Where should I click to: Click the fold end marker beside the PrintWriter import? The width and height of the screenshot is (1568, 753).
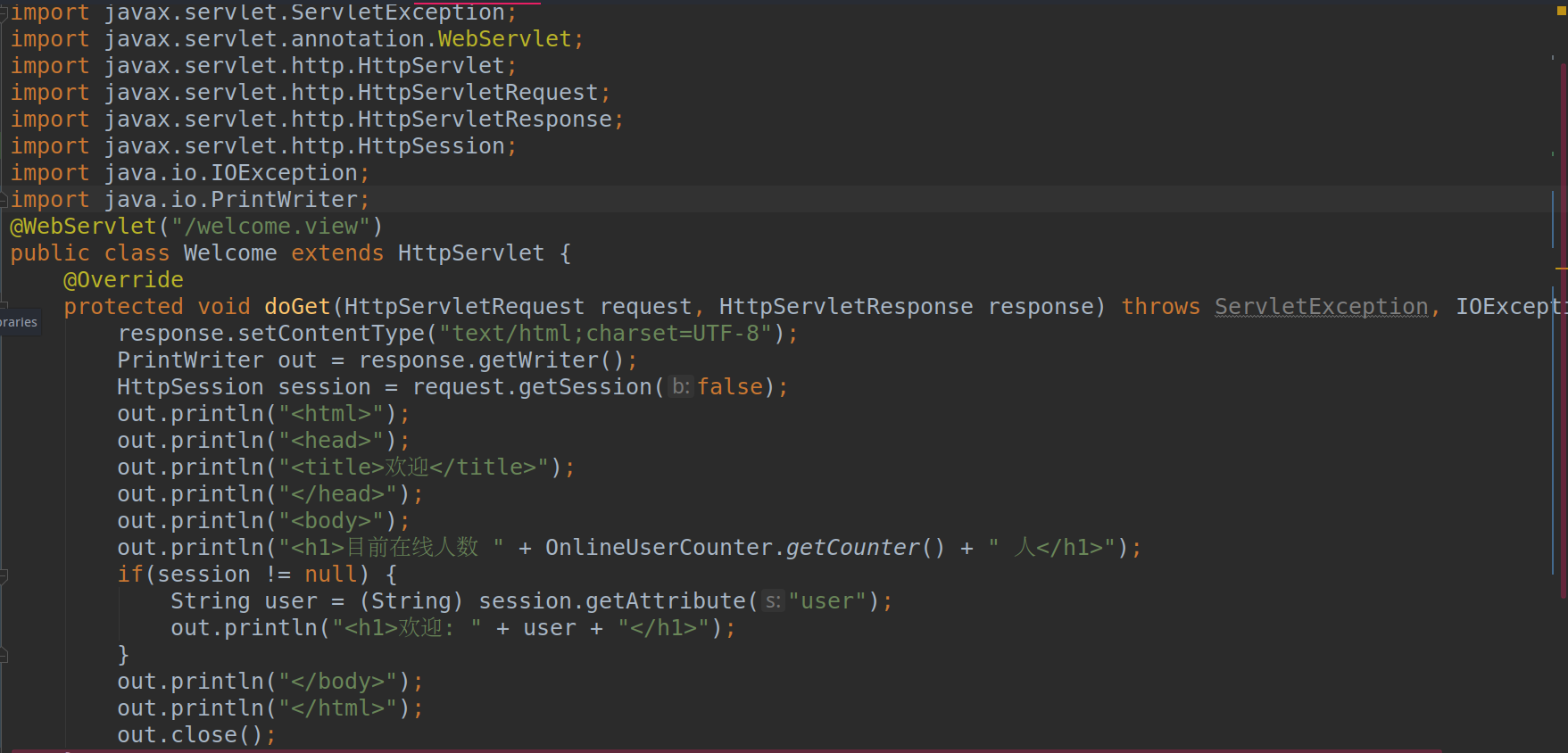point(4,200)
